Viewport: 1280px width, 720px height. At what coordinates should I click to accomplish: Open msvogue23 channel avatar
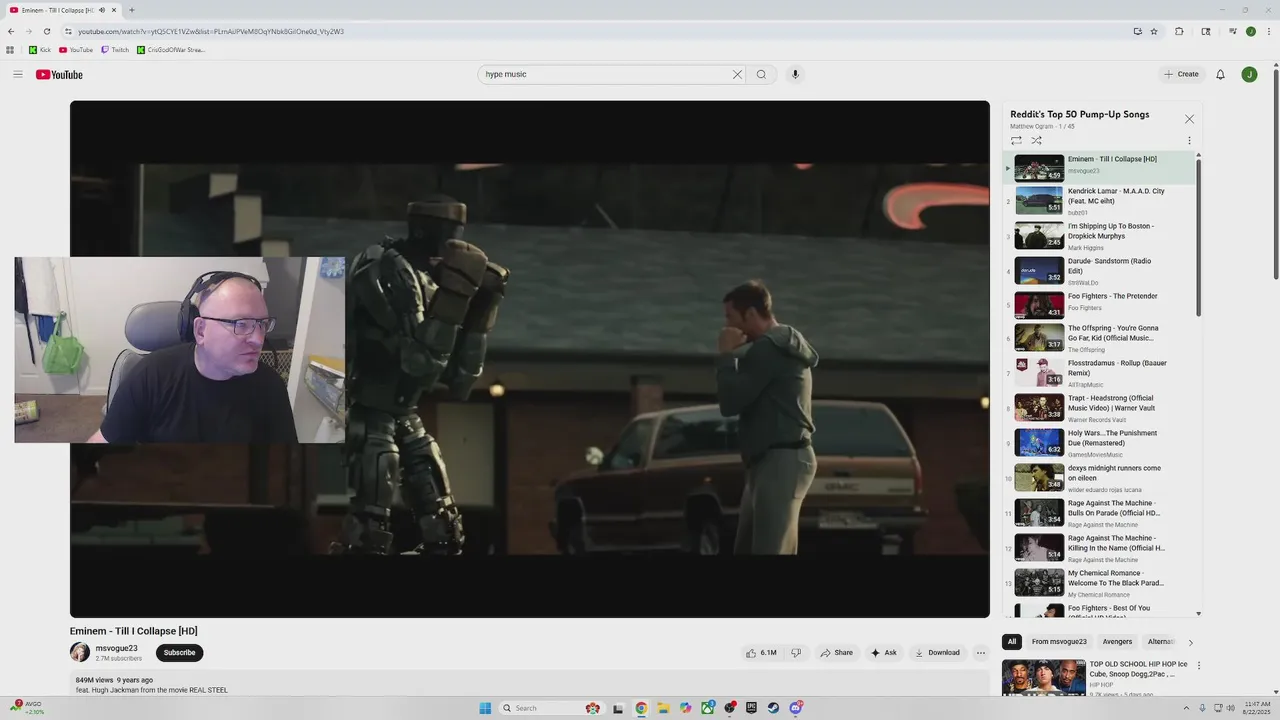tap(80, 652)
